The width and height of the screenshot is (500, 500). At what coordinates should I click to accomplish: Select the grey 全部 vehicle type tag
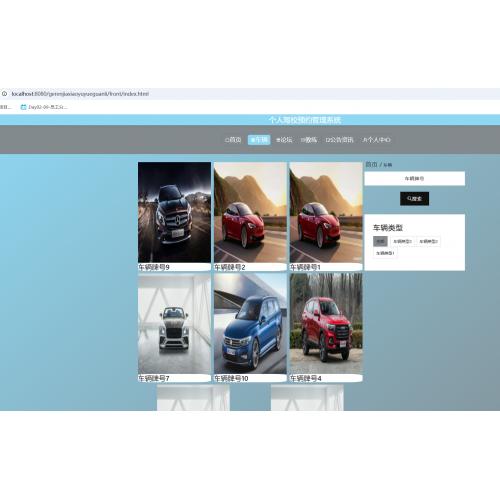pyautogui.click(x=380, y=241)
